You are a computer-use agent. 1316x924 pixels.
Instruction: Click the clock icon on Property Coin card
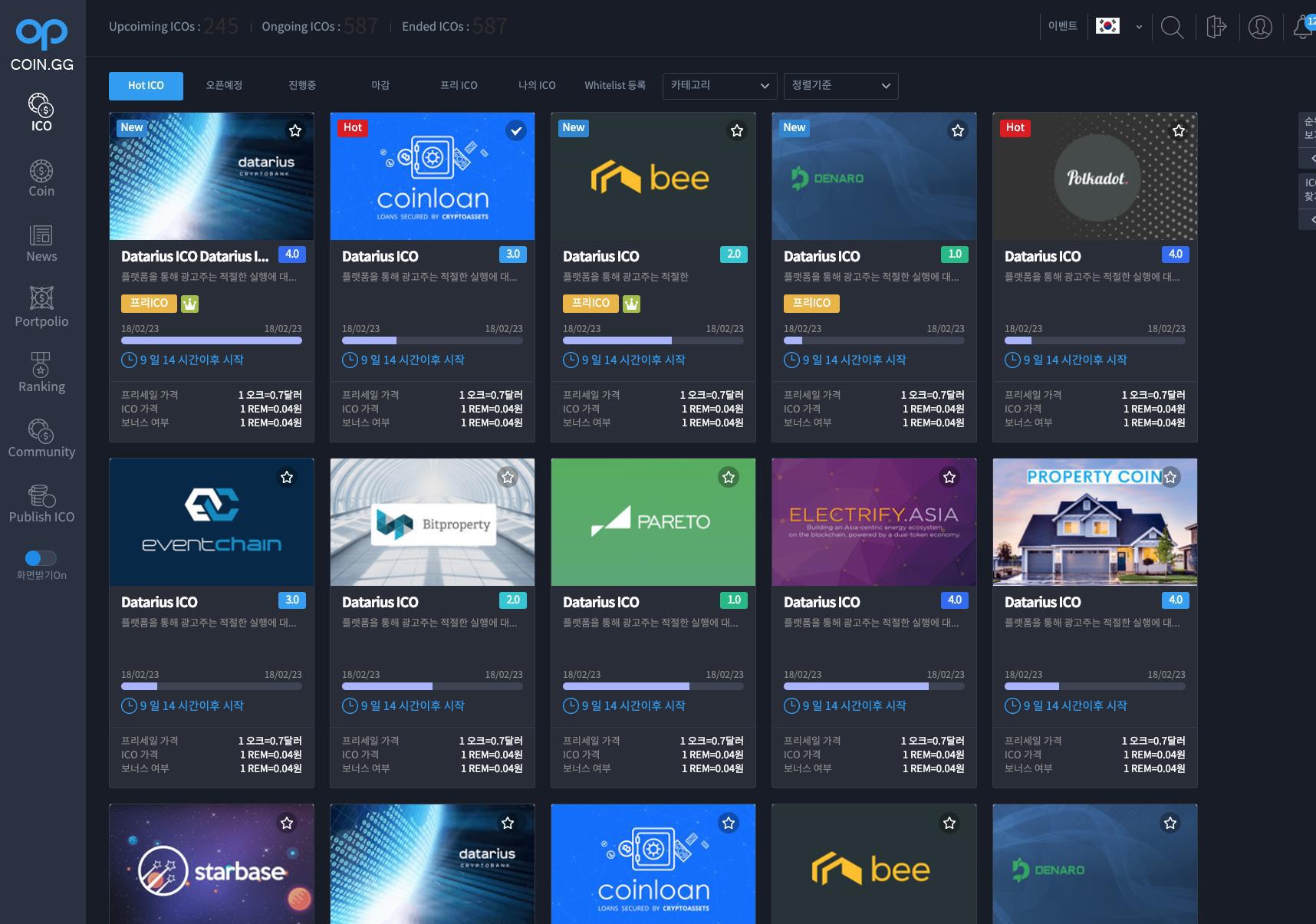pyautogui.click(x=1012, y=705)
